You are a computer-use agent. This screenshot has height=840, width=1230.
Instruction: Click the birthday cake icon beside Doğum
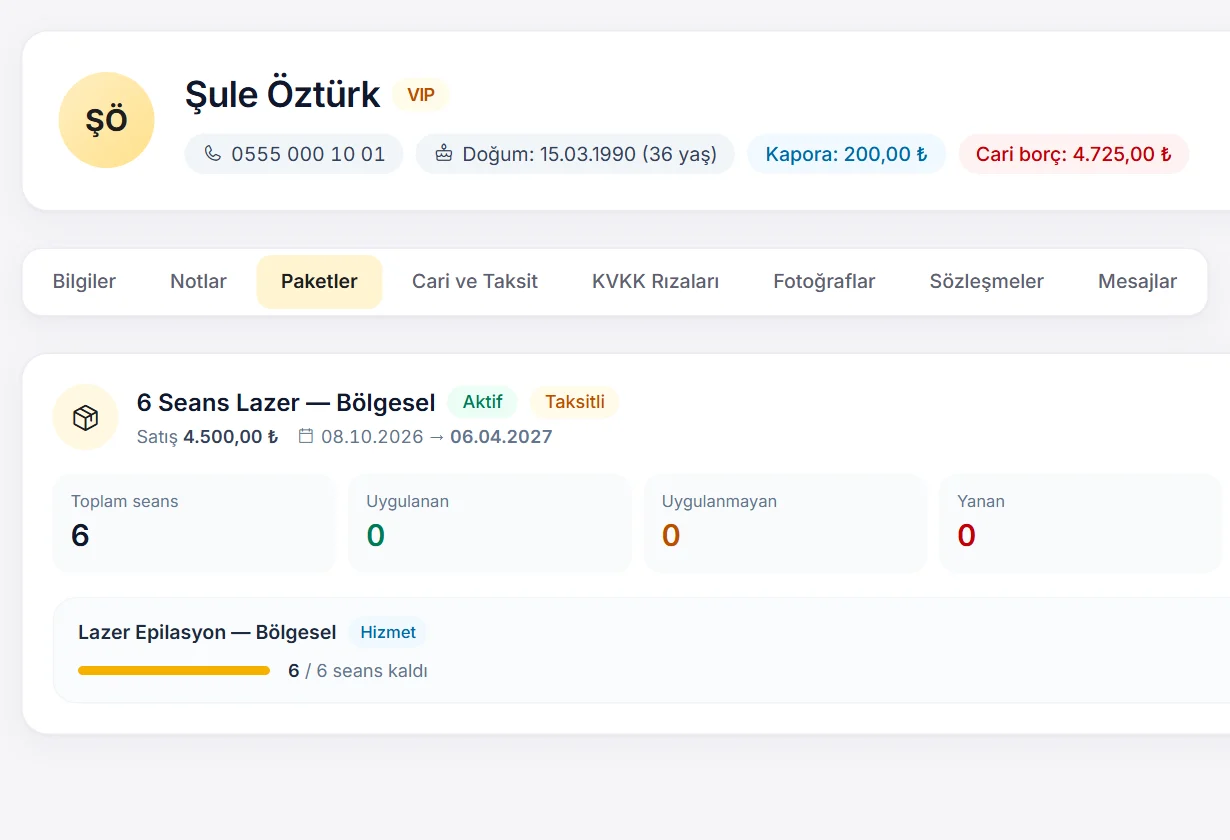click(x=444, y=154)
